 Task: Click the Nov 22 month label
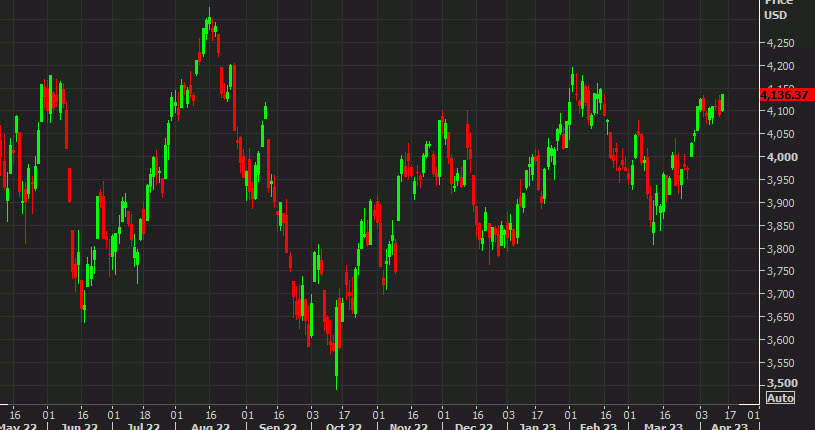coord(409,427)
